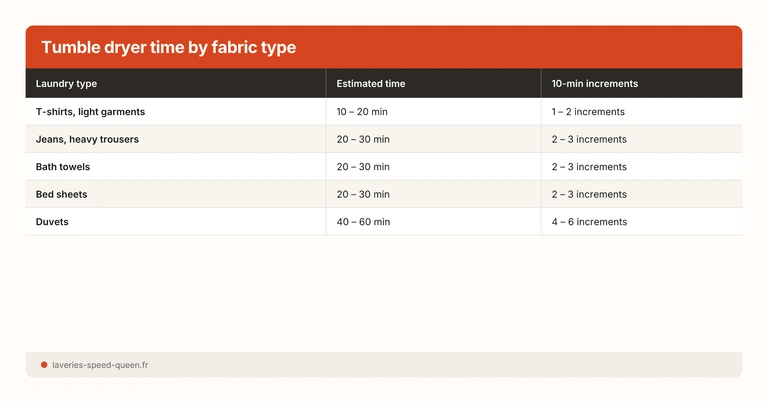Click the title "Tumble dryer time by fabric type"
The image size is (768, 403).
(x=168, y=48)
